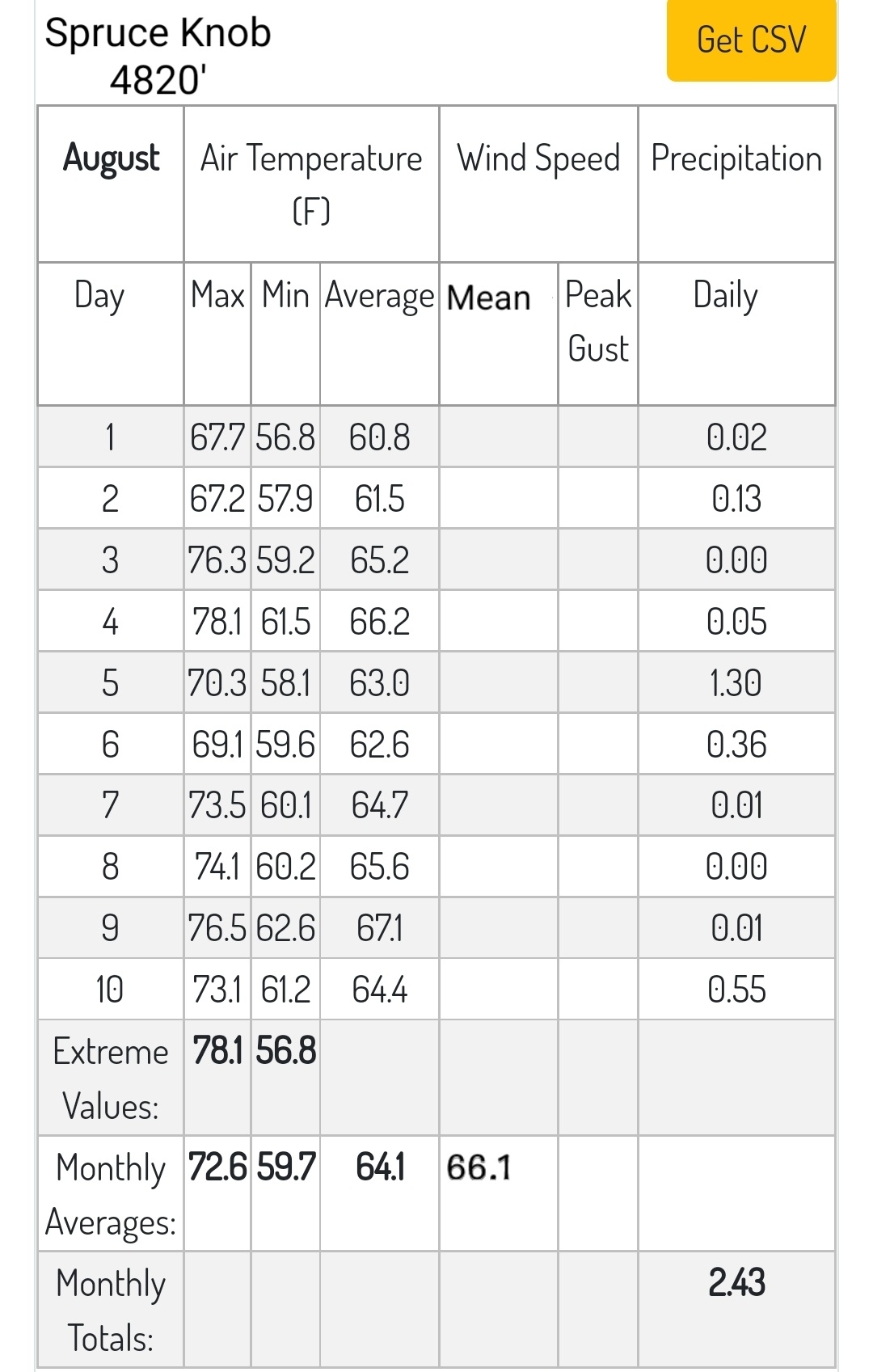Click the Min temperature subheader
The width and height of the screenshot is (873, 1372).
pos(285,294)
